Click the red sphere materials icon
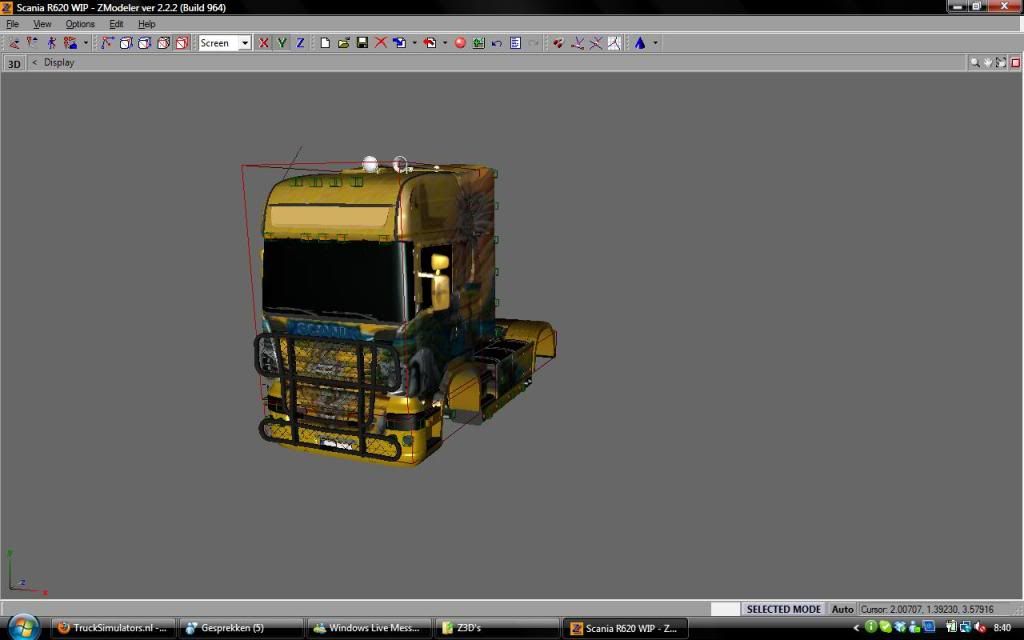The width and height of the screenshot is (1024, 640). click(x=460, y=43)
